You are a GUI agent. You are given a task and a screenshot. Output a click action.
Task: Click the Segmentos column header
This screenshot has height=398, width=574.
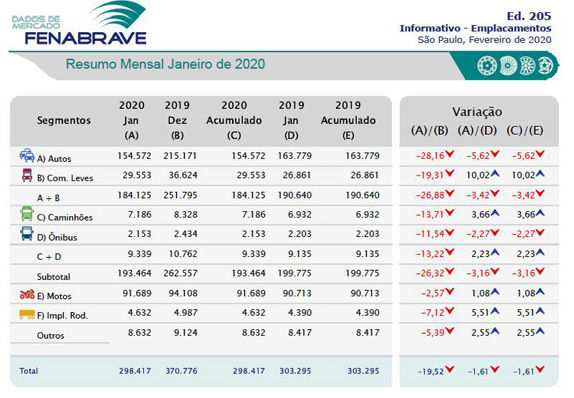coord(64,120)
